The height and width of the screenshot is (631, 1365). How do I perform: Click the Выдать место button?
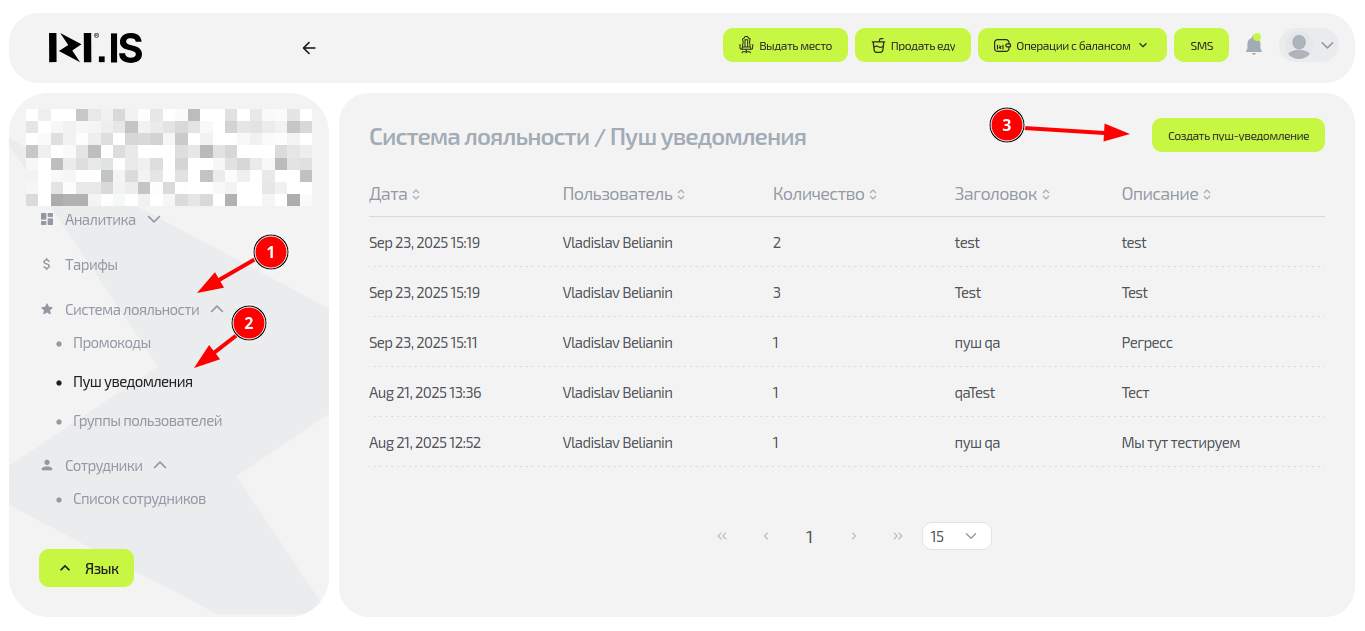pos(785,46)
